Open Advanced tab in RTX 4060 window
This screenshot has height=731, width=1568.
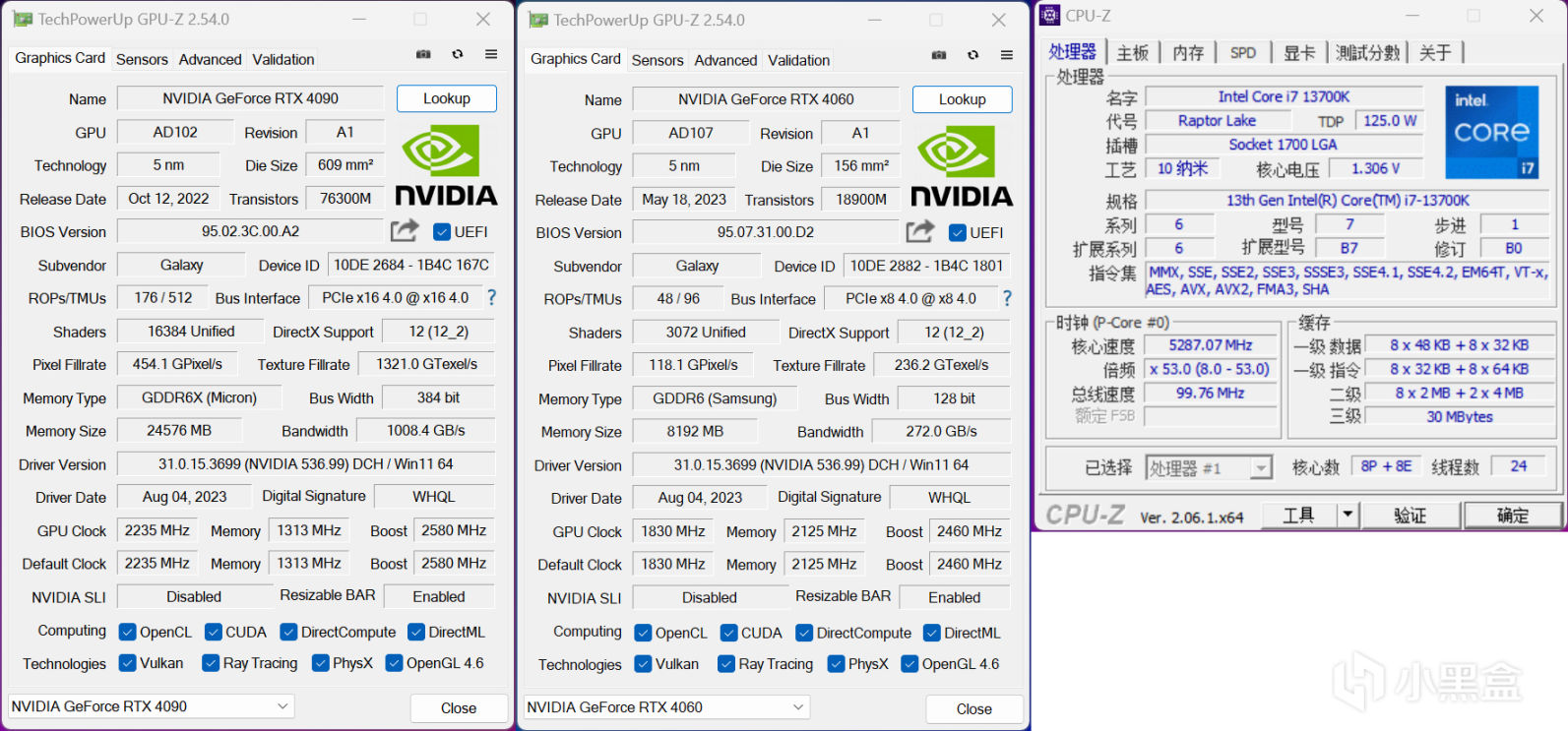pyautogui.click(x=725, y=60)
